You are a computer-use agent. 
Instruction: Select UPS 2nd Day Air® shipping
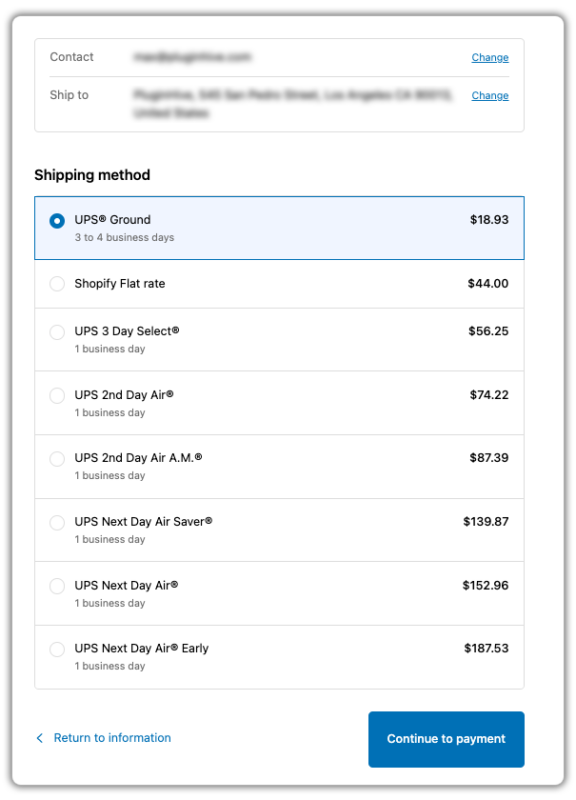pos(57,396)
